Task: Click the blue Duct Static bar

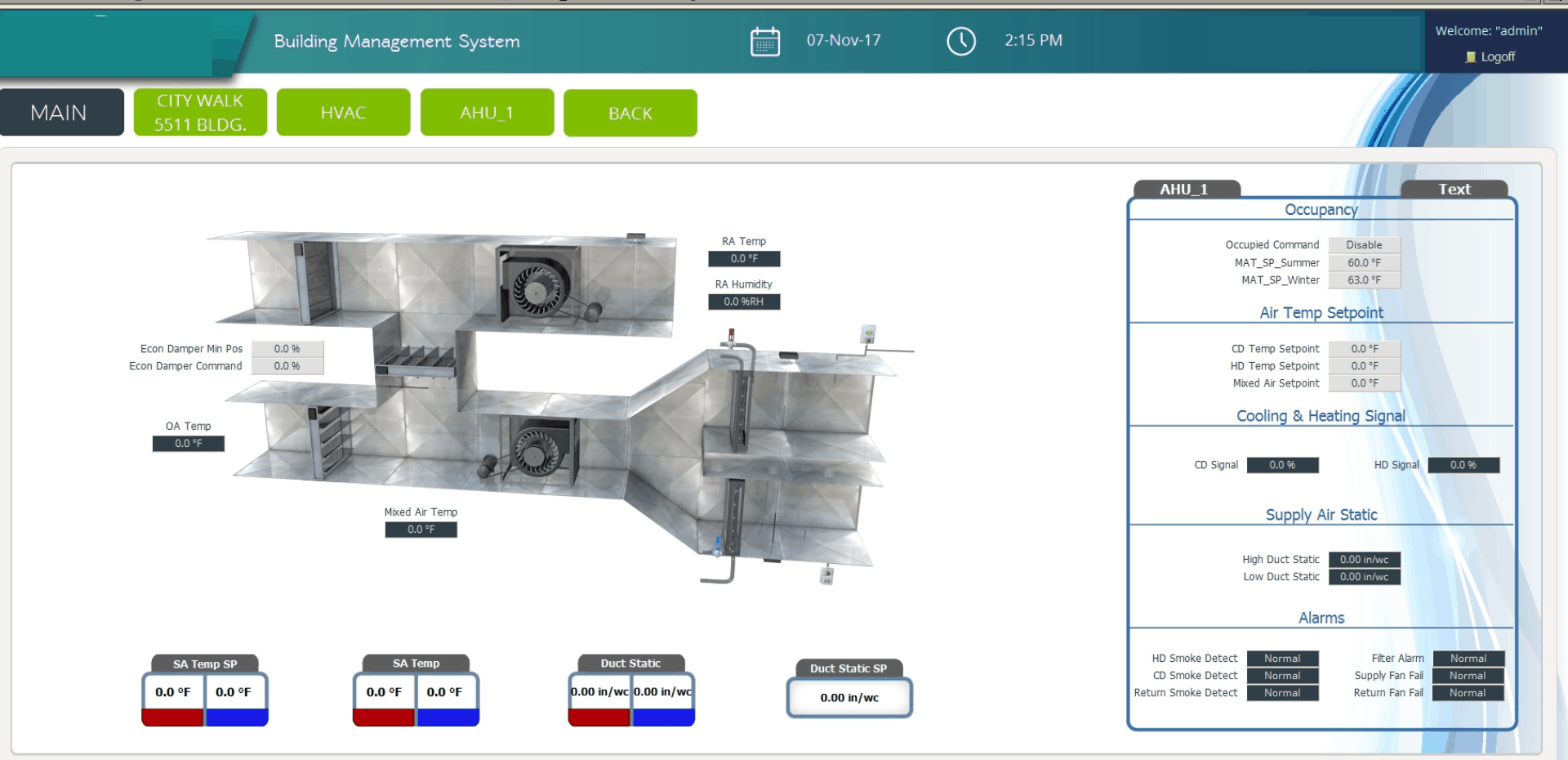Action: 663,718
